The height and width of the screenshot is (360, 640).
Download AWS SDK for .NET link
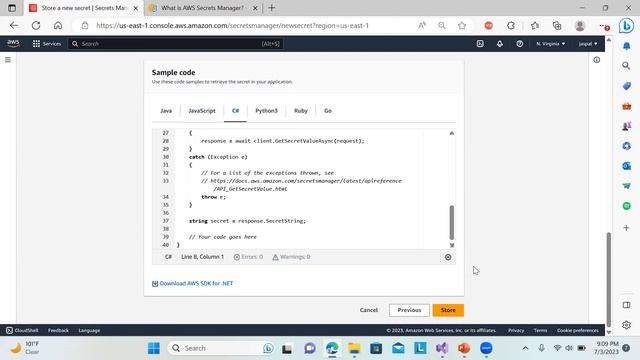(x=192, y=283)
